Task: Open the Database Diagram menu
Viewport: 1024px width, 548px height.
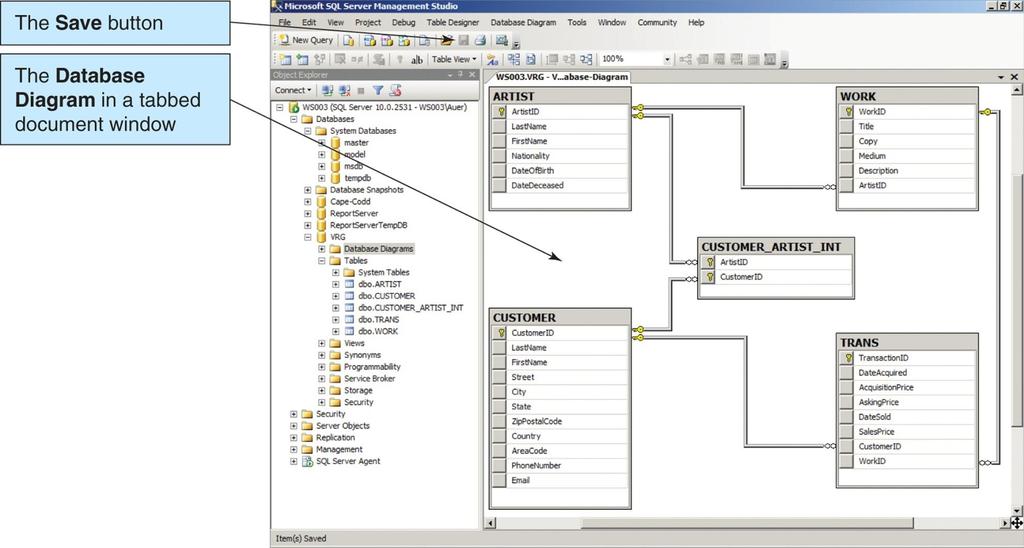Action: tap(523, 22)
